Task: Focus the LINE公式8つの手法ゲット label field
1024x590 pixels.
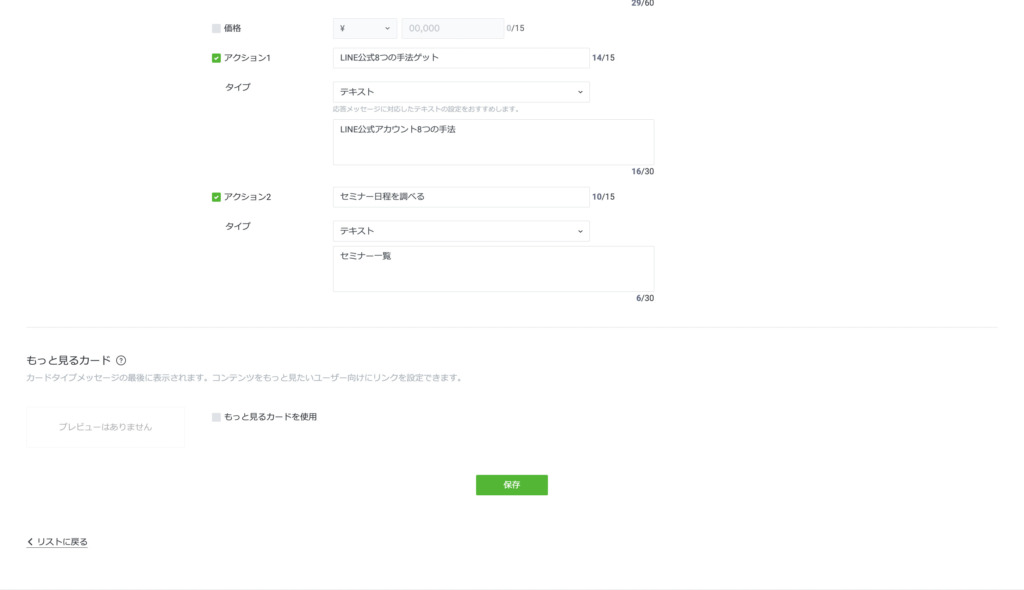Action: click(461, 58)
